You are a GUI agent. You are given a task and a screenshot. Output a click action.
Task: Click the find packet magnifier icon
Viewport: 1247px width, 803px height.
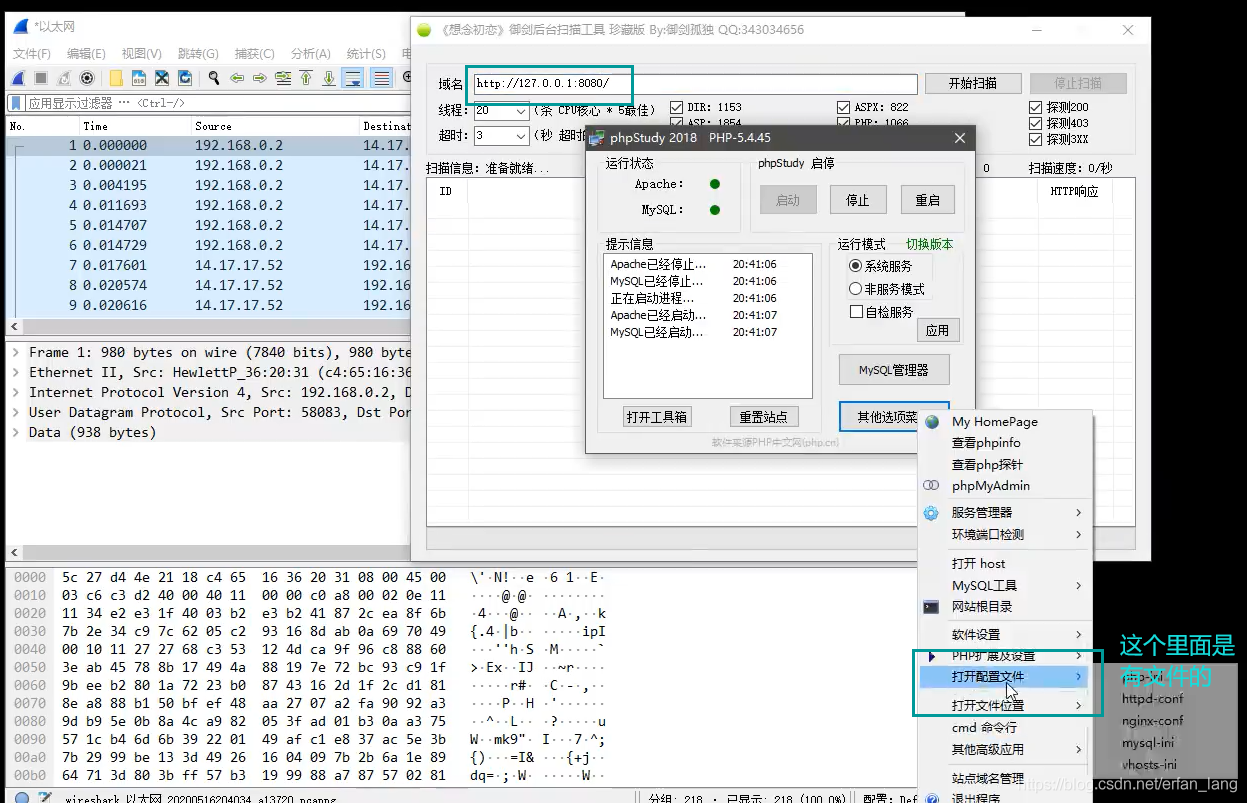coord(214,78)
